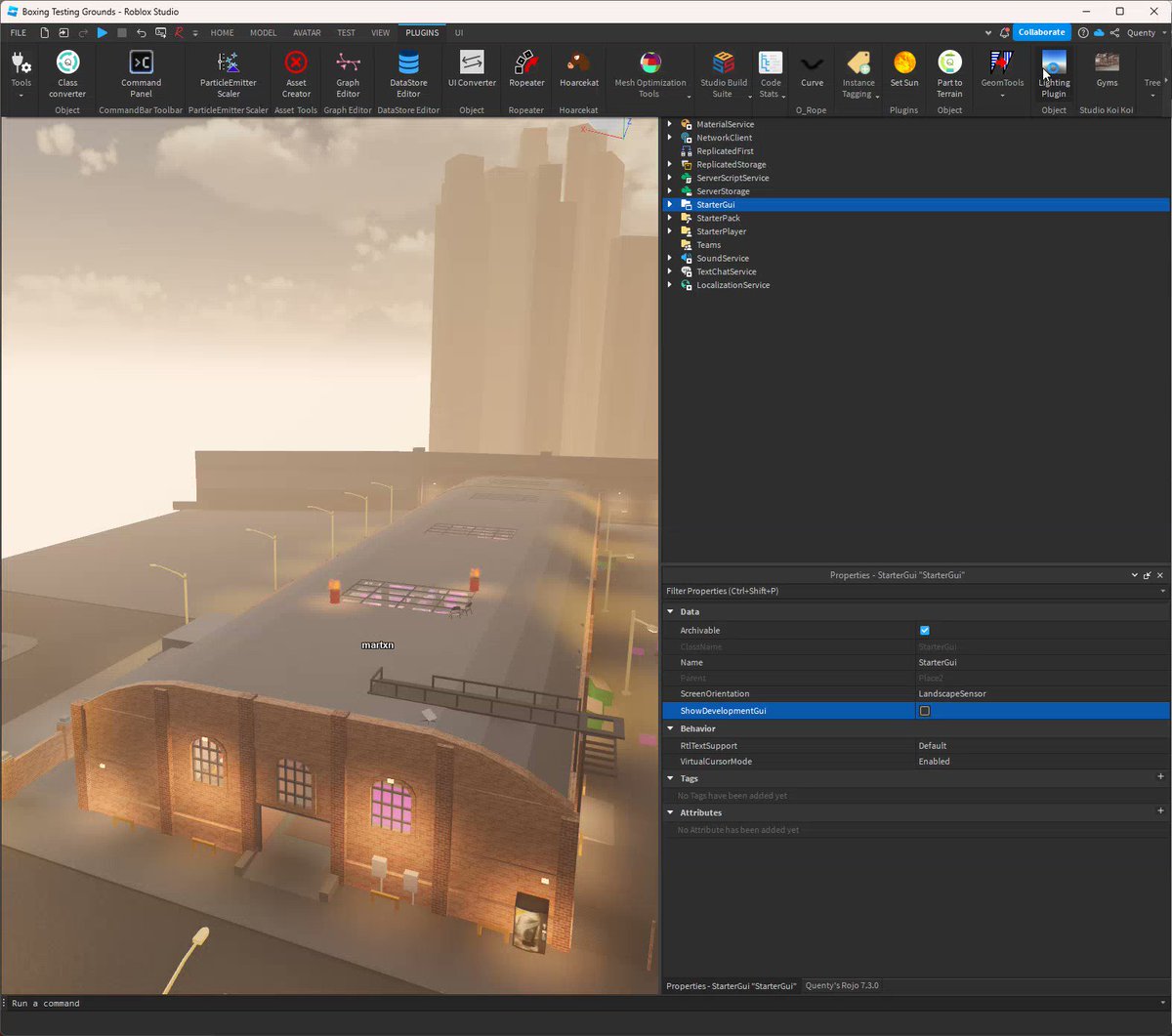The image size is (1172, 1036).
Task: Run the Part to Terrain plugin
Action: point(949,74)
